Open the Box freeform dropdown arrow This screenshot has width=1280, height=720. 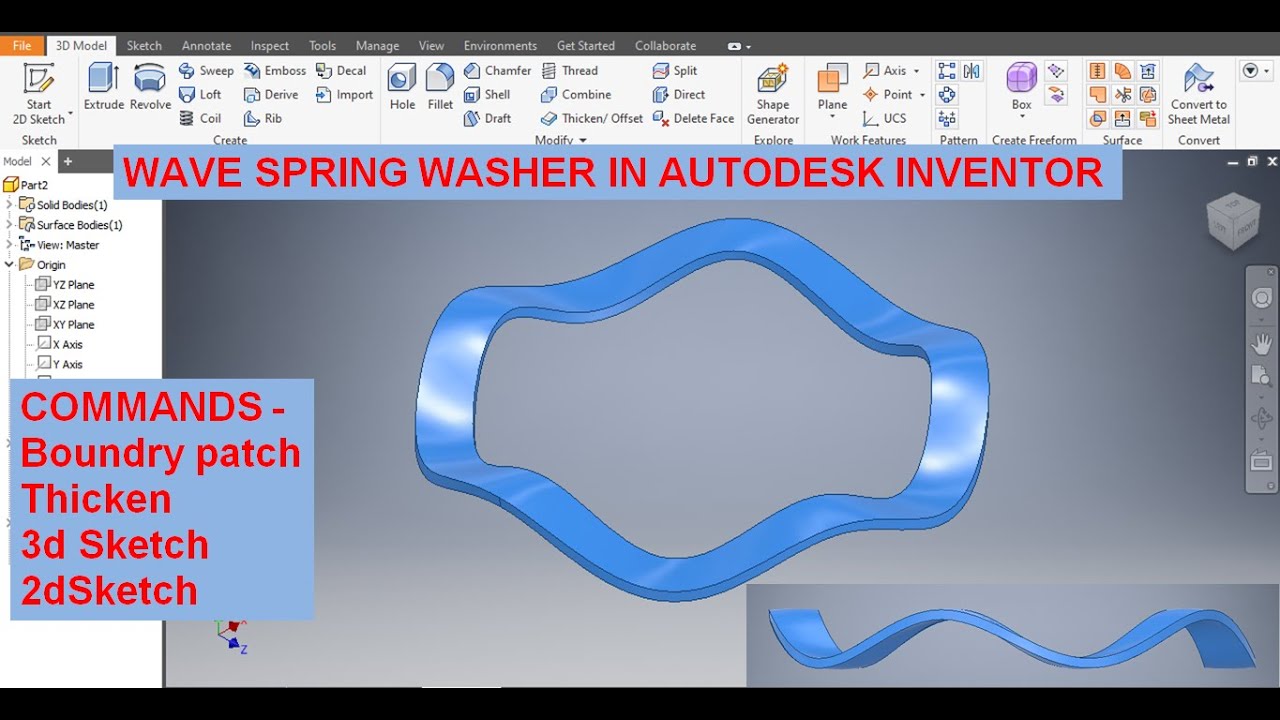coord(1021,117)
